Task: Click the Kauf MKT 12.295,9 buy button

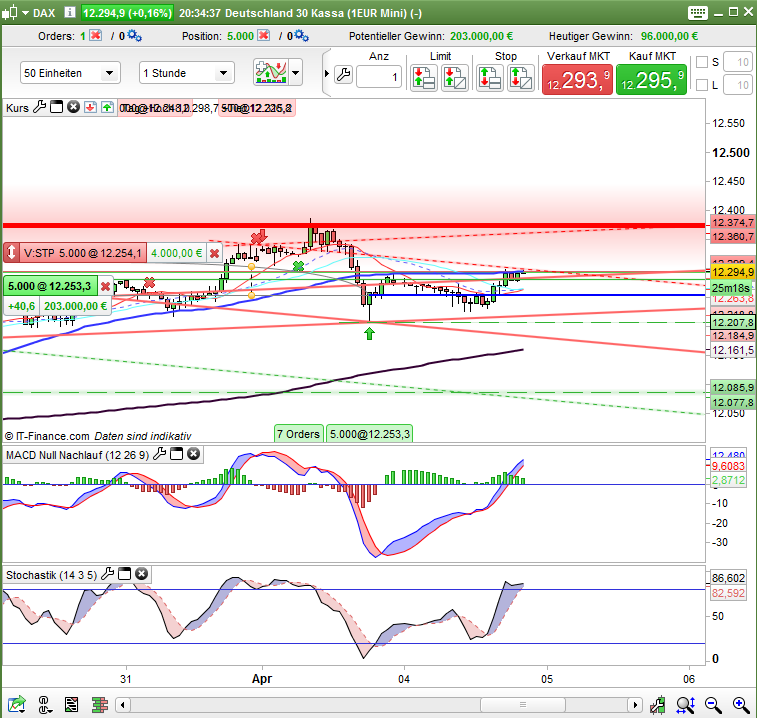Action: [x=651, y=79]
